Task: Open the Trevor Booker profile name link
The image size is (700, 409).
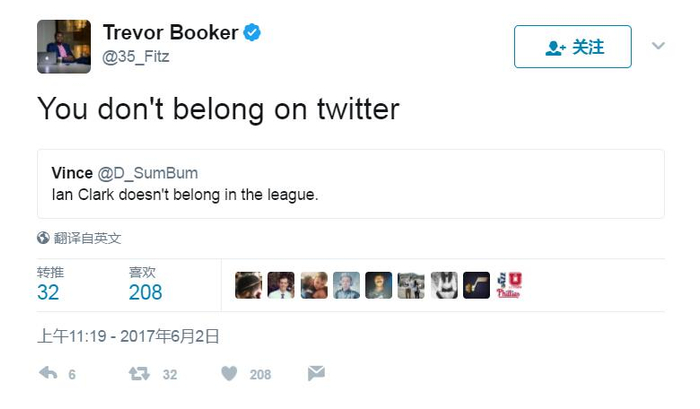Action: [170, 33]
